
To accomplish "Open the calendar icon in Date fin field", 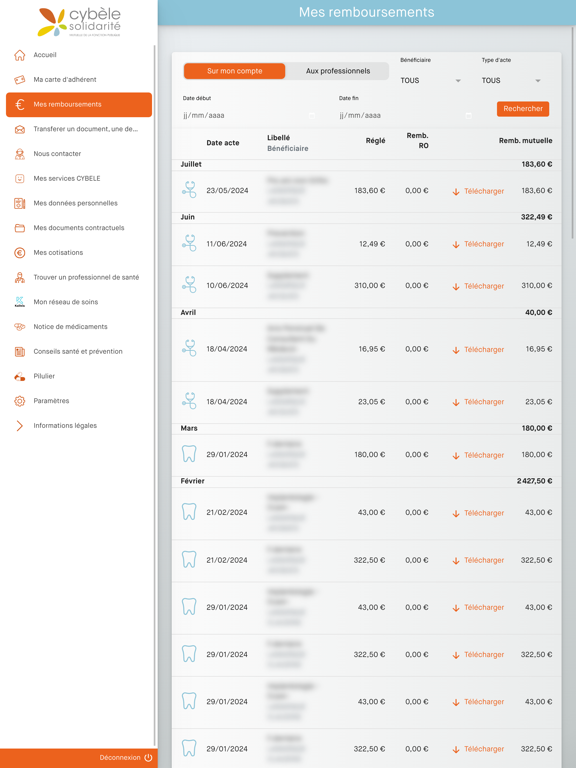I will [x=468, y=116].
